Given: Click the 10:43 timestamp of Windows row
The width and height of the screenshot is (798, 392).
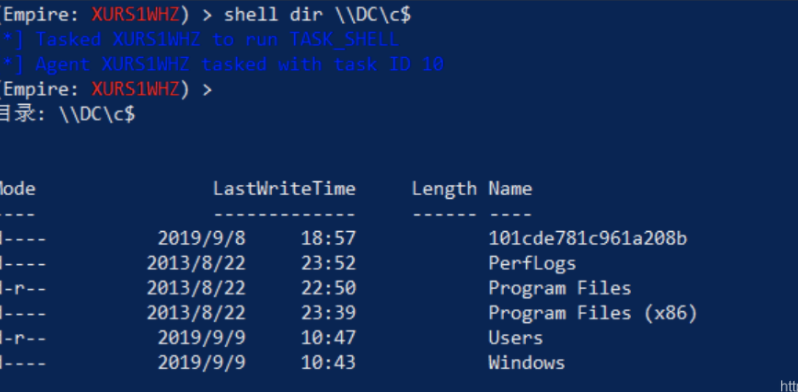Looking at the screenshot, I should point(328,363).
